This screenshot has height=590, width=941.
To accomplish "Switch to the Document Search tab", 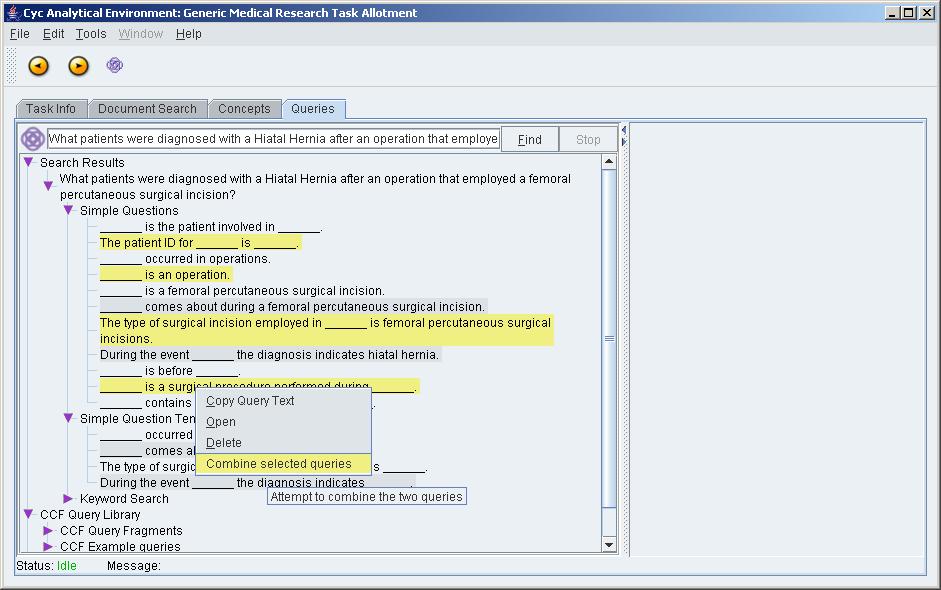I will (147, 109).
